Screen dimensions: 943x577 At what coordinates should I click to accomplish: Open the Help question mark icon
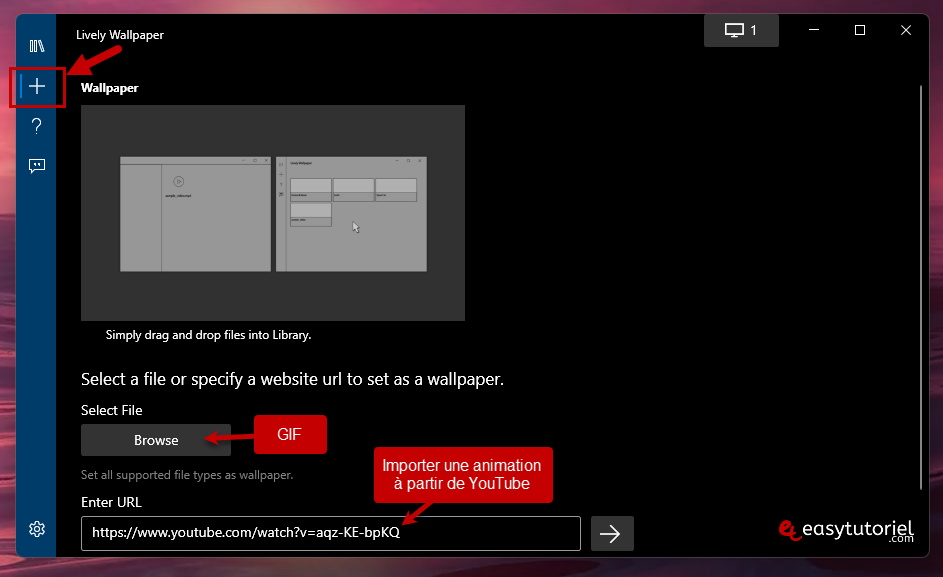[x=37, y=126]
